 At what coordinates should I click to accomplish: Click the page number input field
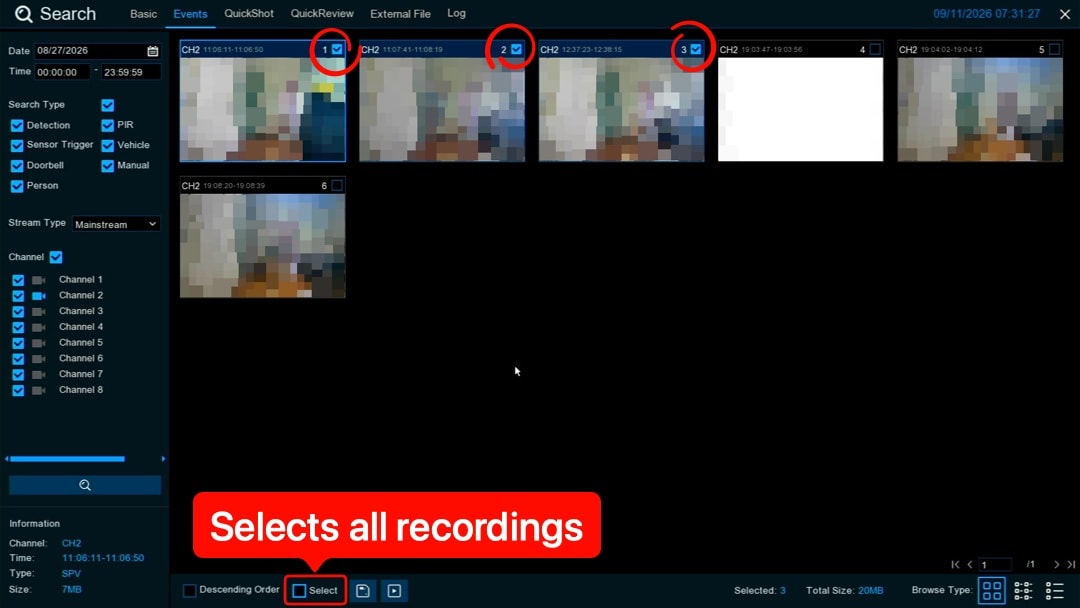tap(995, 565)
